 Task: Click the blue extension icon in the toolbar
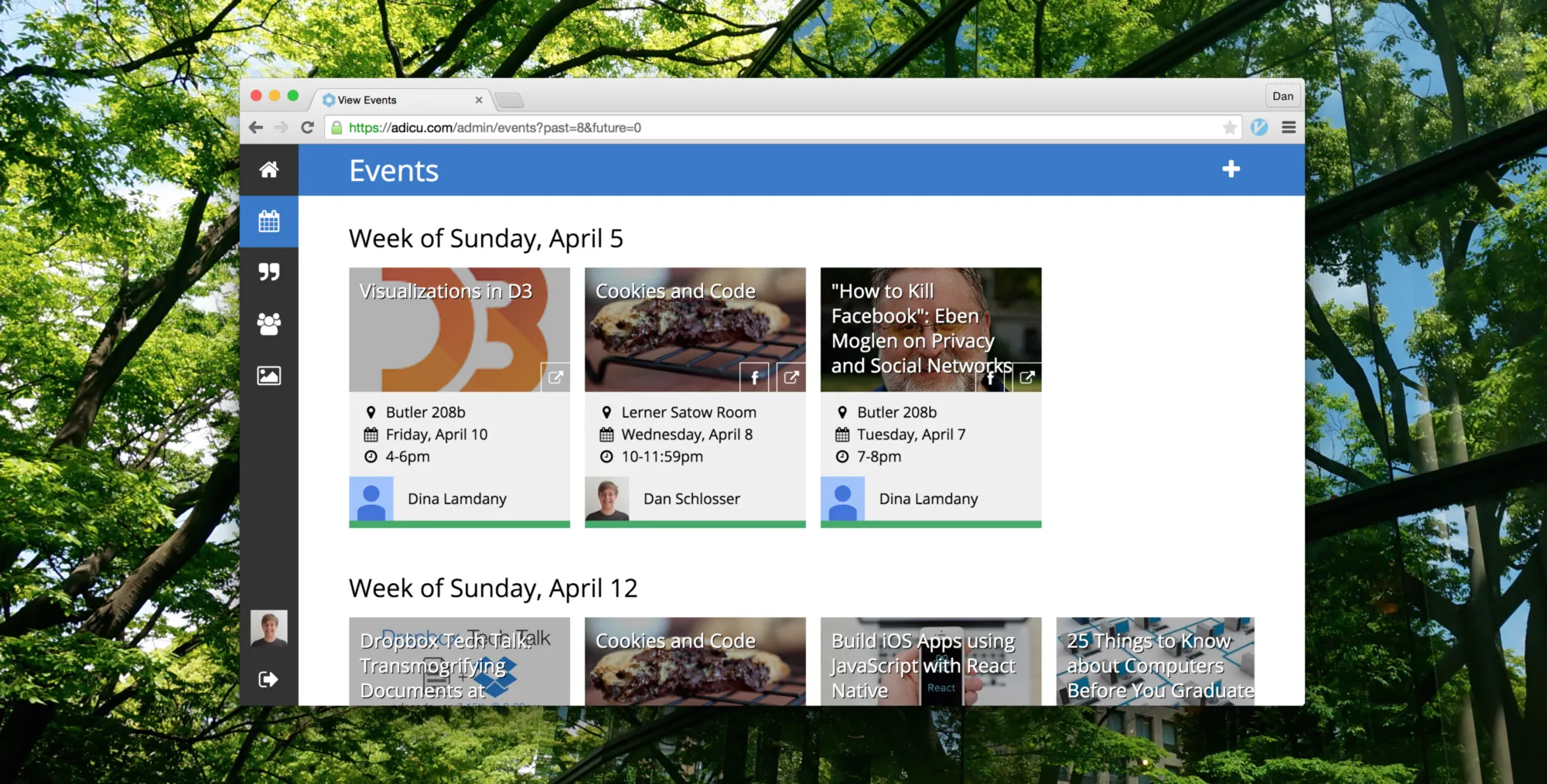(x=1259, y=128)
